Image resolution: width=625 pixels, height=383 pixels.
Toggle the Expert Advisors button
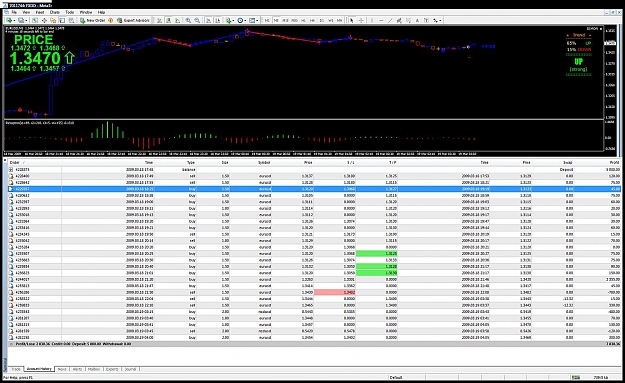[x=133, y=20]
